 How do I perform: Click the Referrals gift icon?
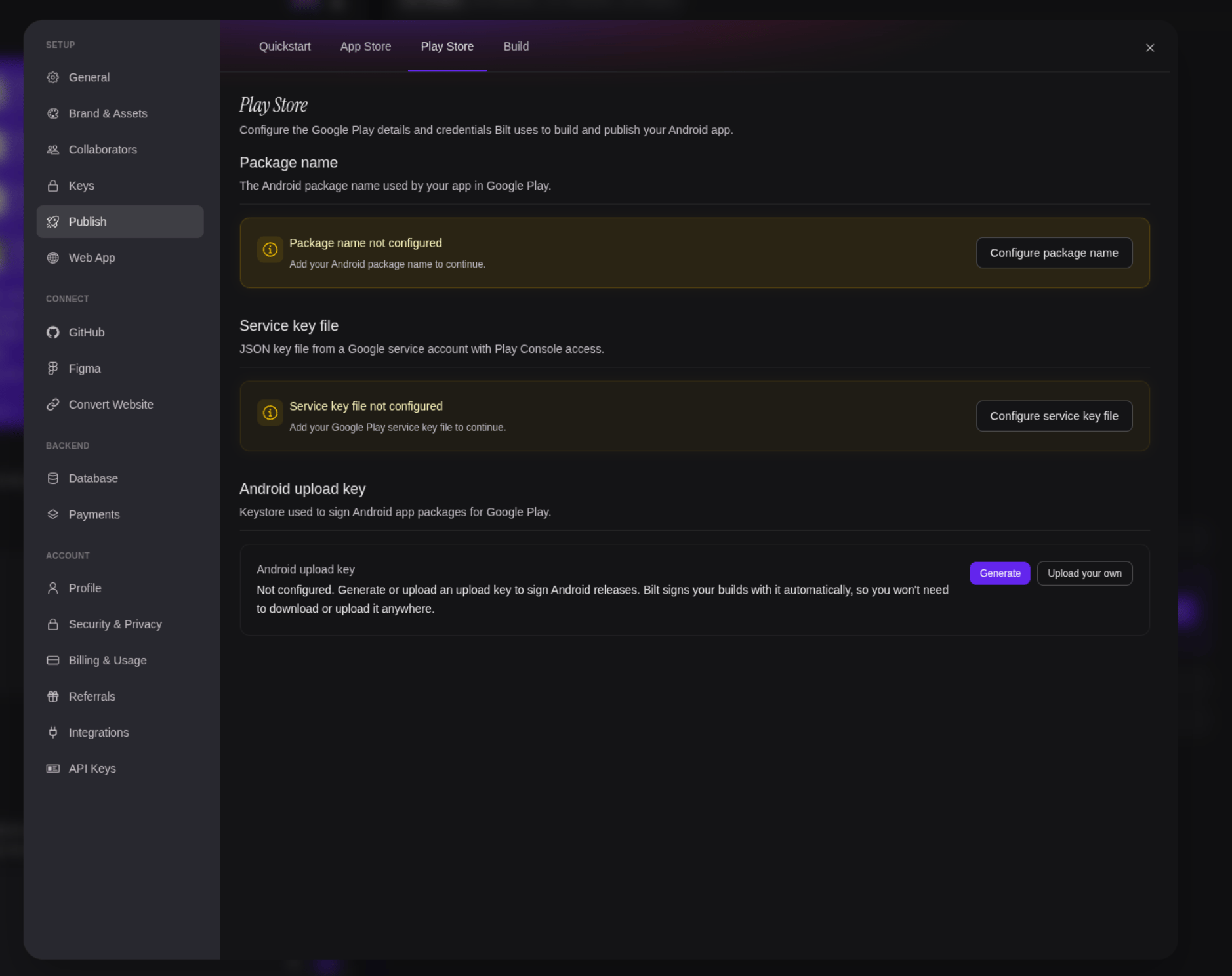pyautogui.click(x=53, y=697)
